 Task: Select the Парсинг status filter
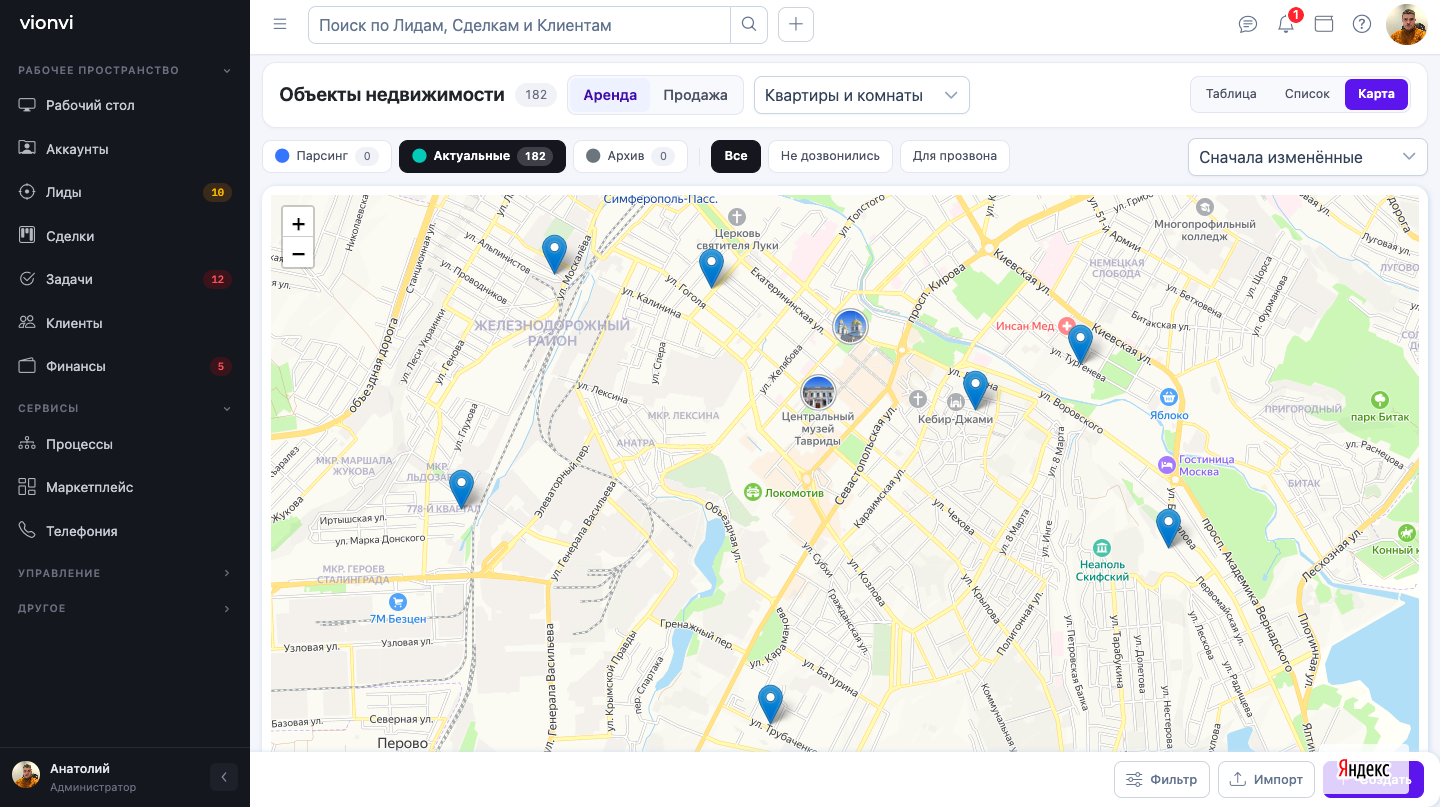(x=326, y=156)
